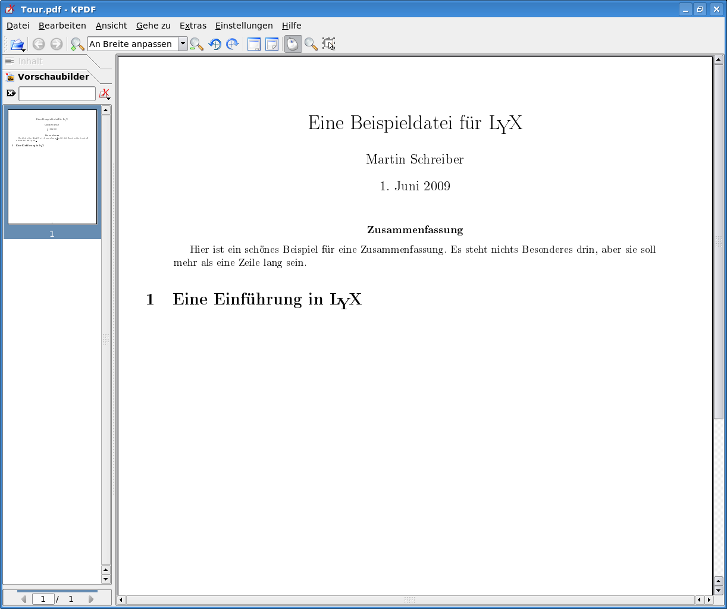
Task: Click document vertical scrollbar up arrow
Action: (718, 60)
